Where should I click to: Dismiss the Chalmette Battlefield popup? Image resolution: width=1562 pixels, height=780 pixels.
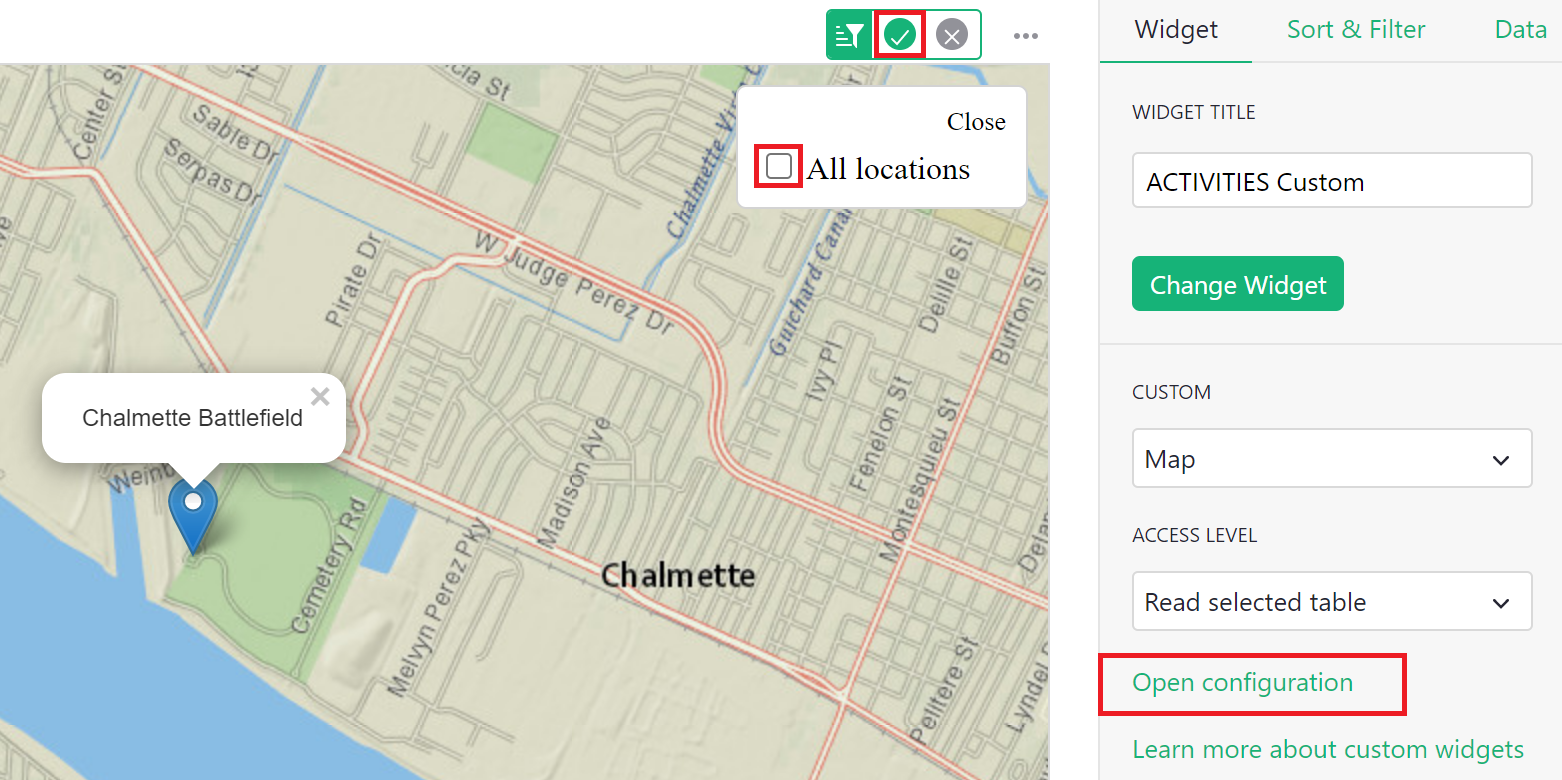319,396
